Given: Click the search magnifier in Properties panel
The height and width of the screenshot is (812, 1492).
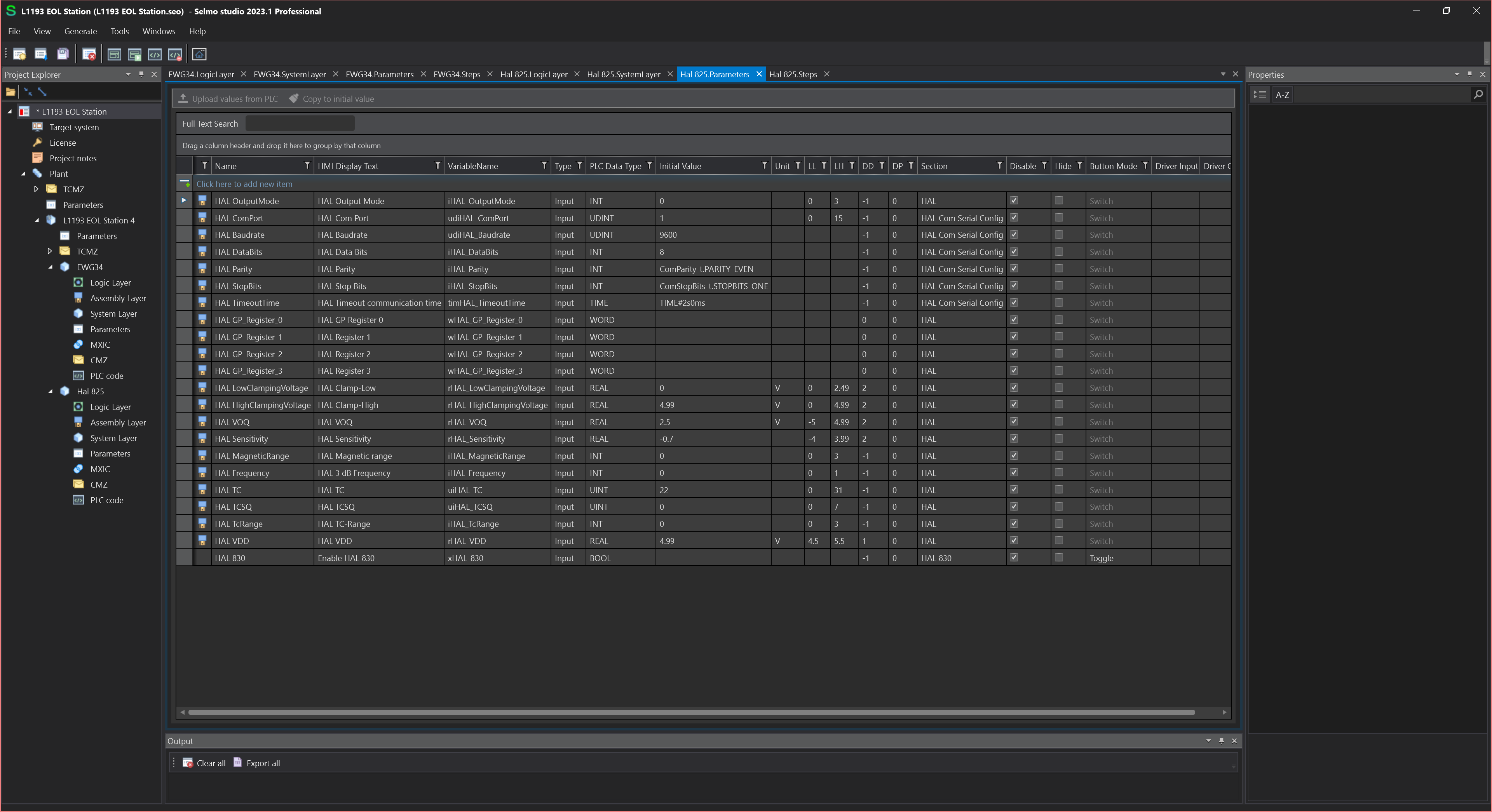Looking at the screenshot, I should click(1478, 94).
